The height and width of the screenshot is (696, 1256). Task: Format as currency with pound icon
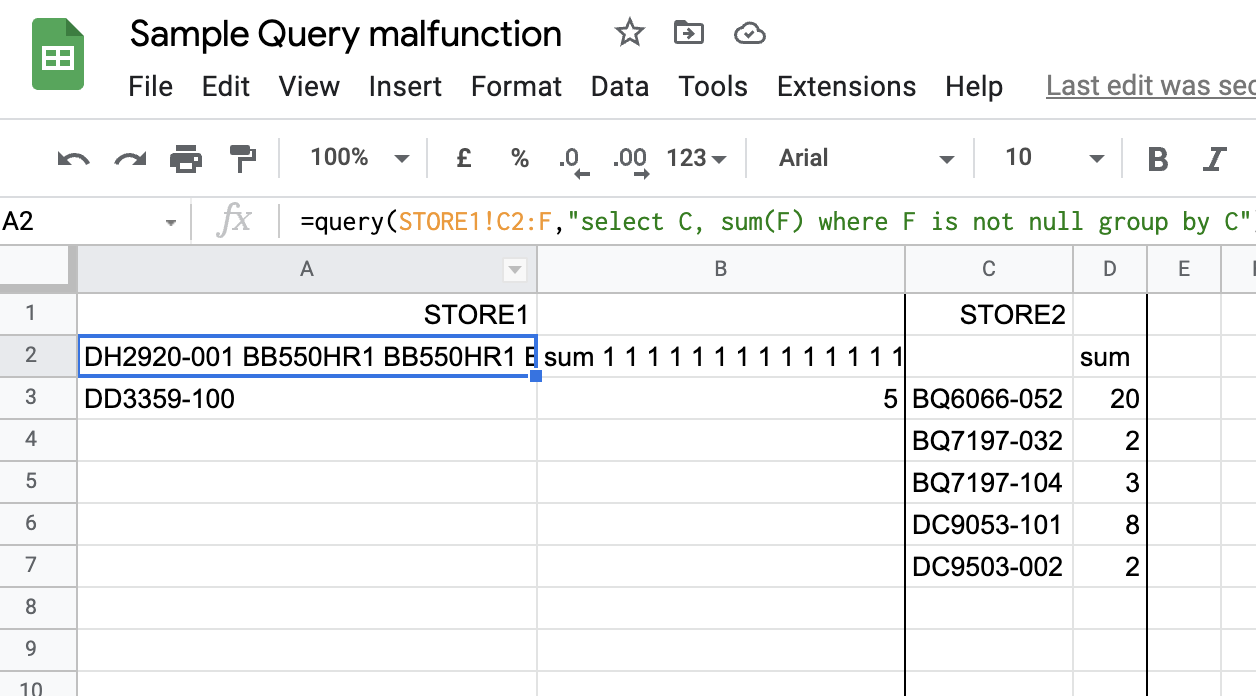point(464,158)
